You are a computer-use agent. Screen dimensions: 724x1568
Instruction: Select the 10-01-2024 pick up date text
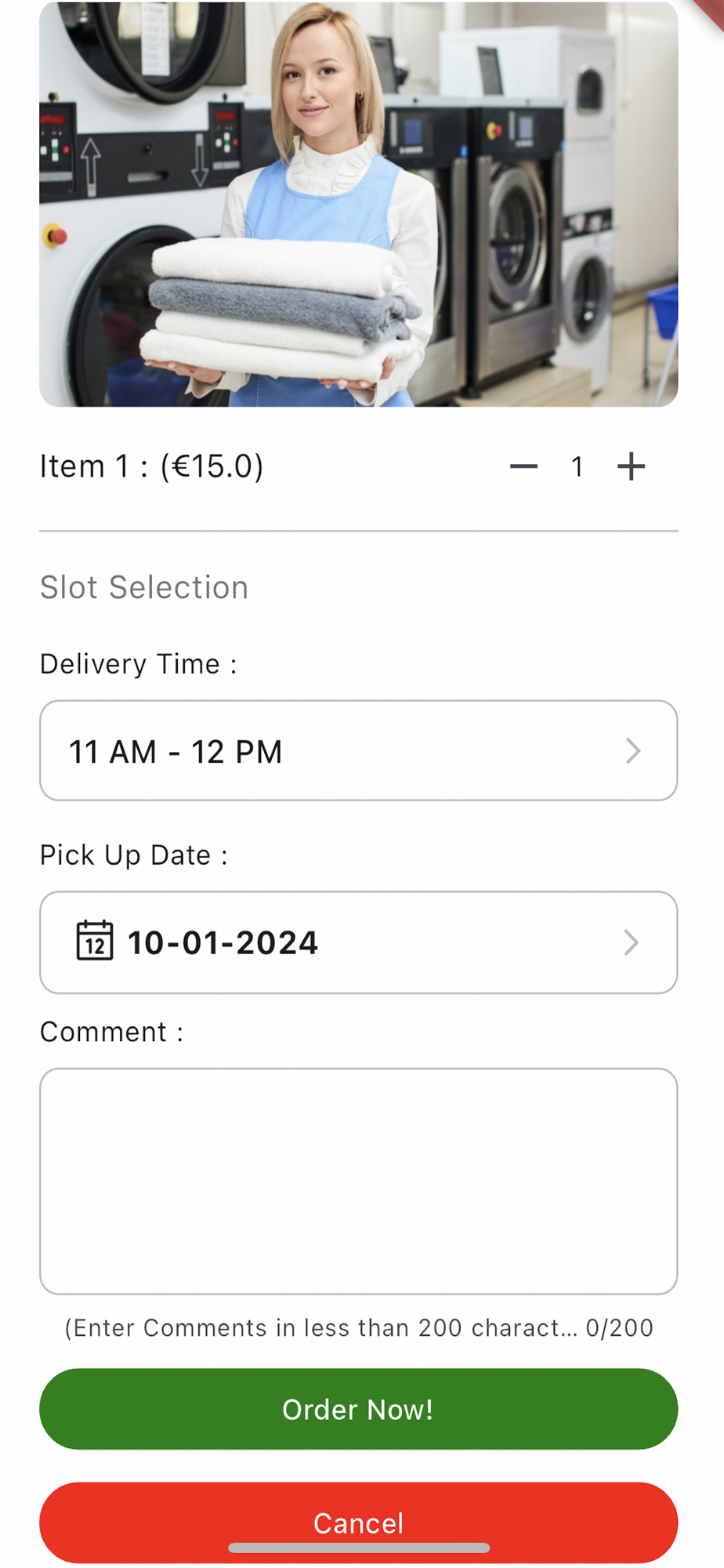coord(223,942)
